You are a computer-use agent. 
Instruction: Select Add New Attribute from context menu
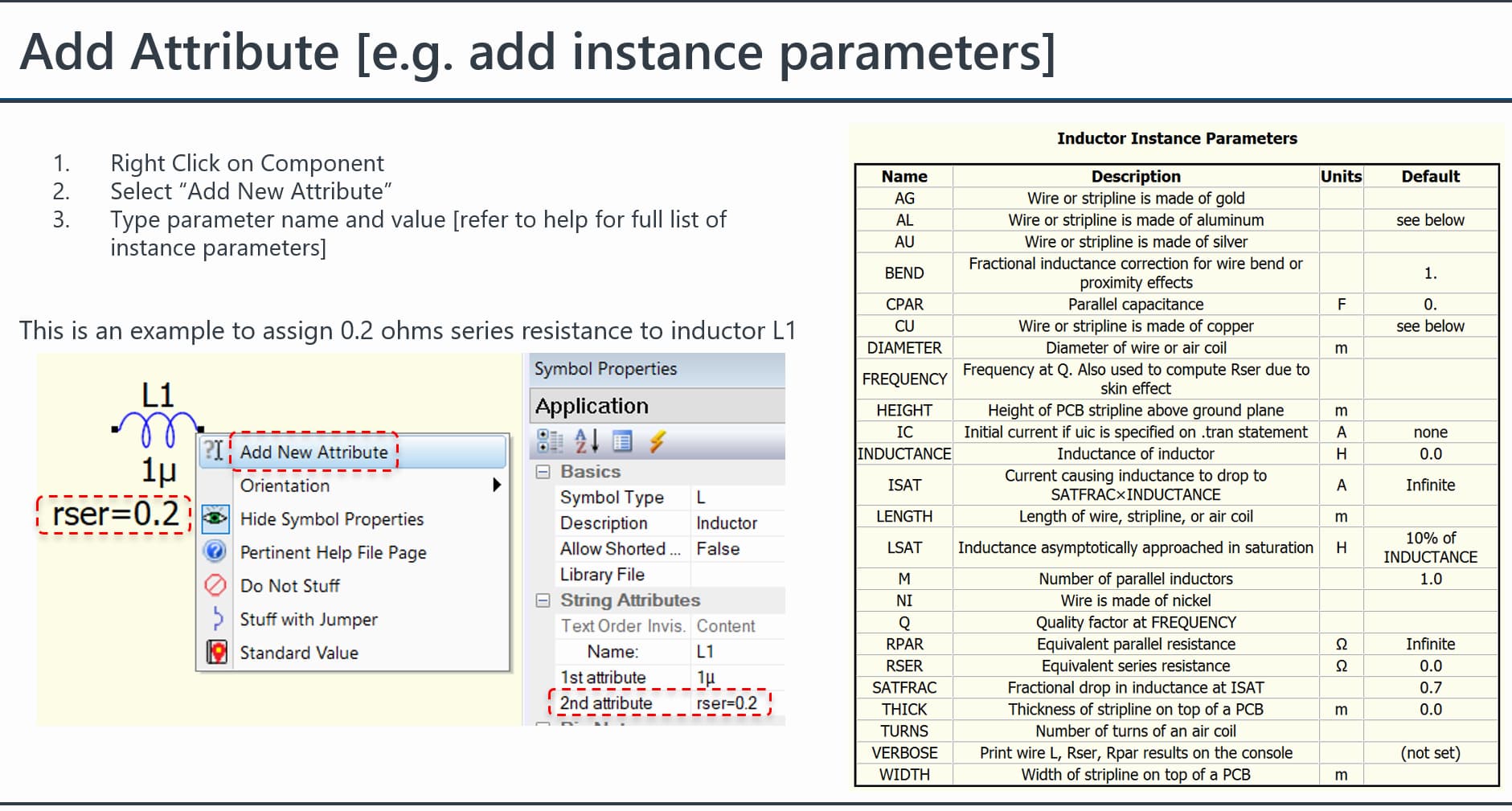313,453
